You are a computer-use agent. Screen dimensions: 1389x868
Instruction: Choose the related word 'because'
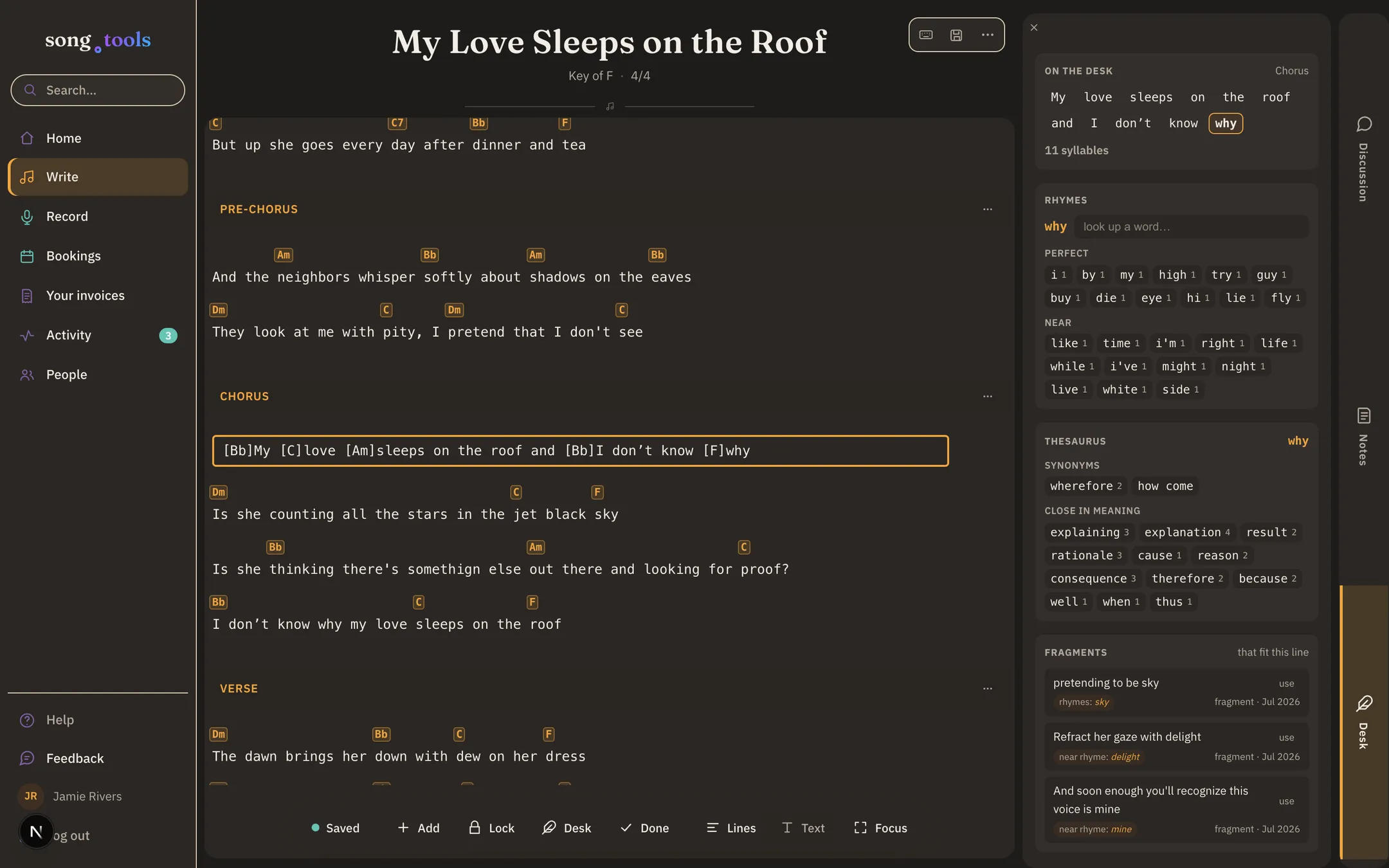click(x=1267, y=579)
